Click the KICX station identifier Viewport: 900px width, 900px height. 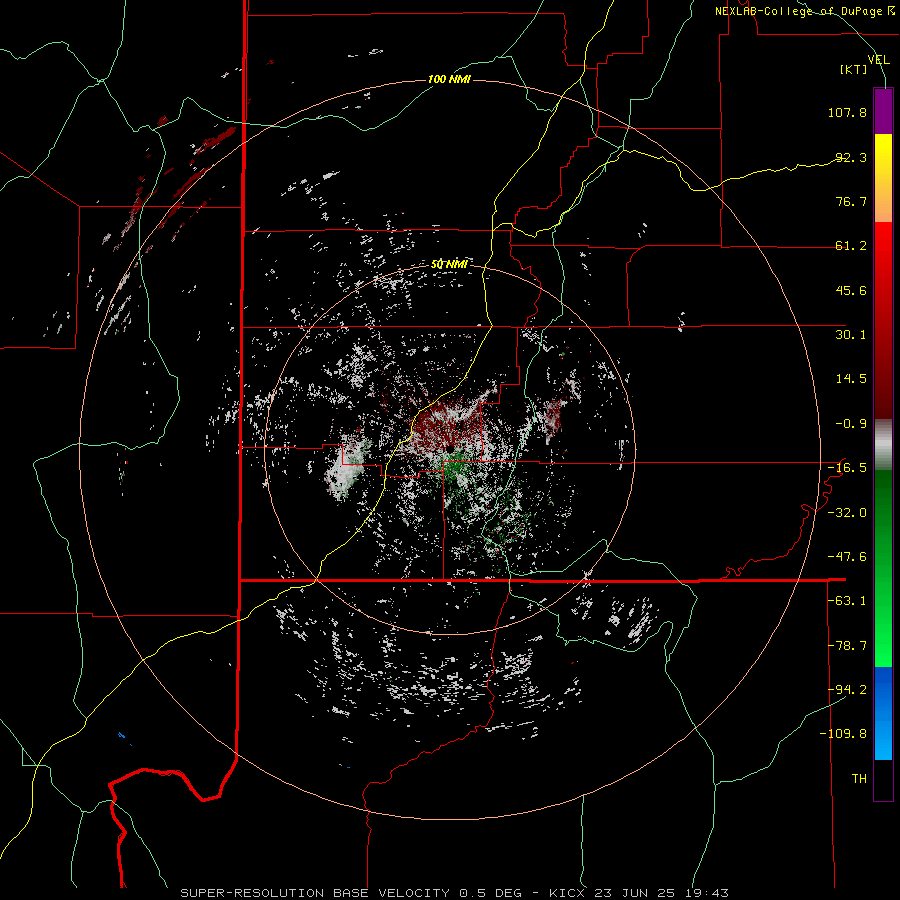[567, 893]
